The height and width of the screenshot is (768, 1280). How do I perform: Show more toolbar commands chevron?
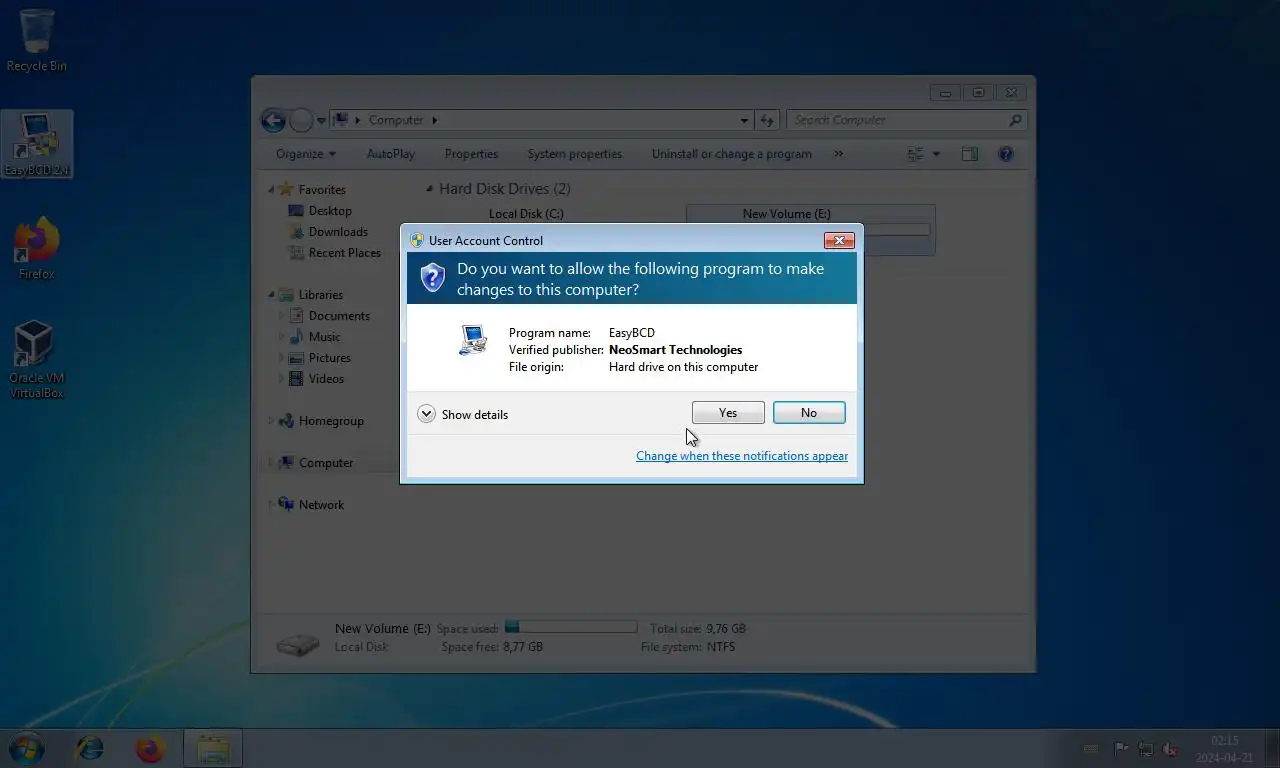(x=838, y=154)
